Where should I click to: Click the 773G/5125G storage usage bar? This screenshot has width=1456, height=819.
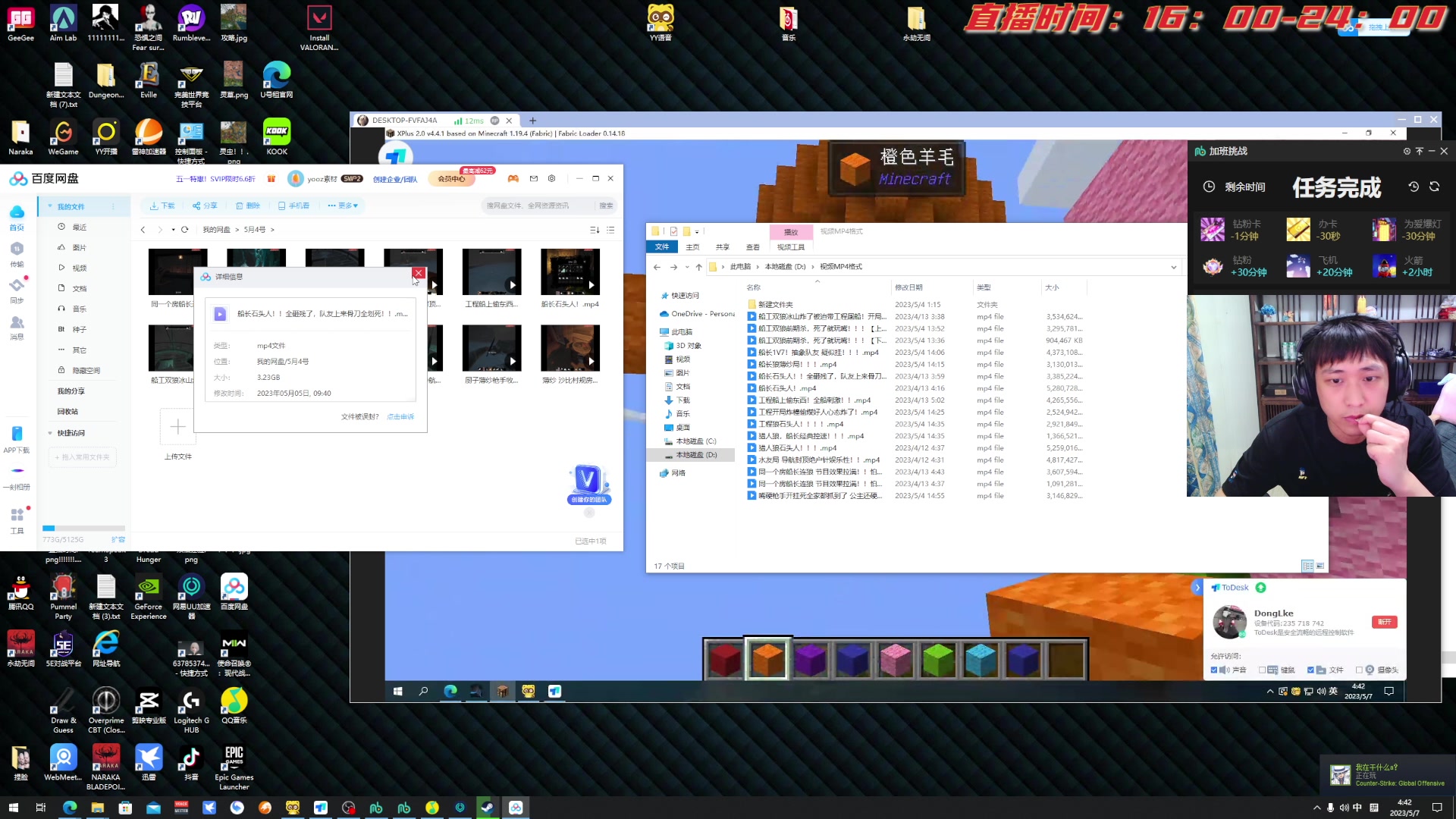coord(83,529)
